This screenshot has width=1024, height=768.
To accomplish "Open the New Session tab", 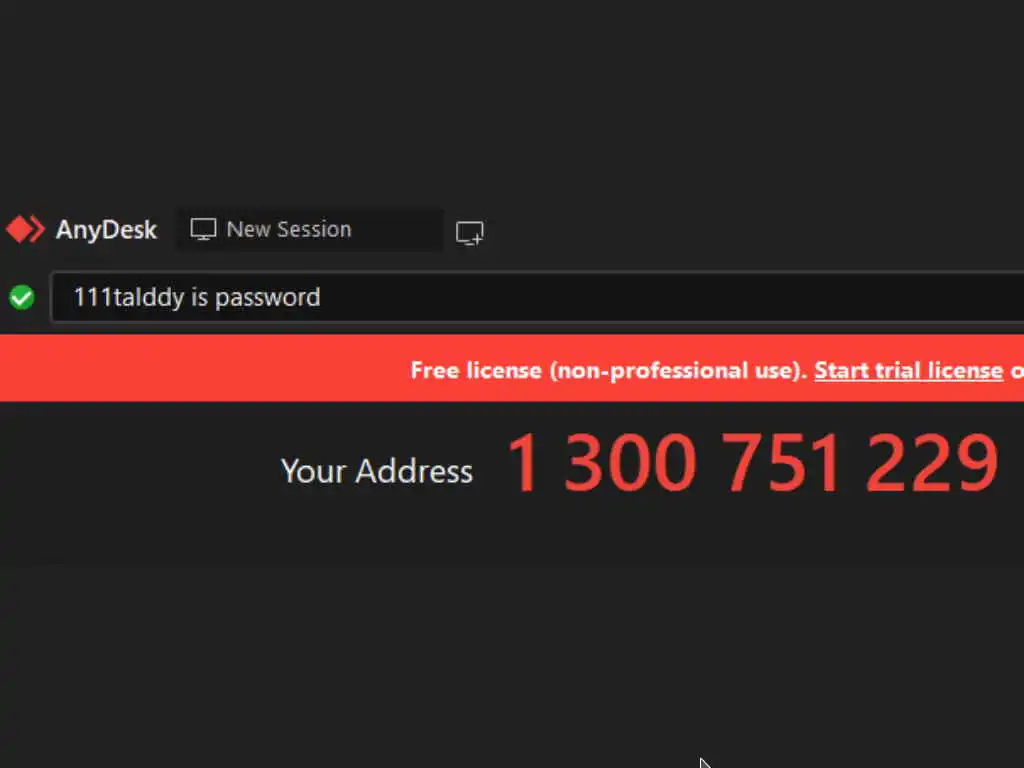I will coord(310,230).
